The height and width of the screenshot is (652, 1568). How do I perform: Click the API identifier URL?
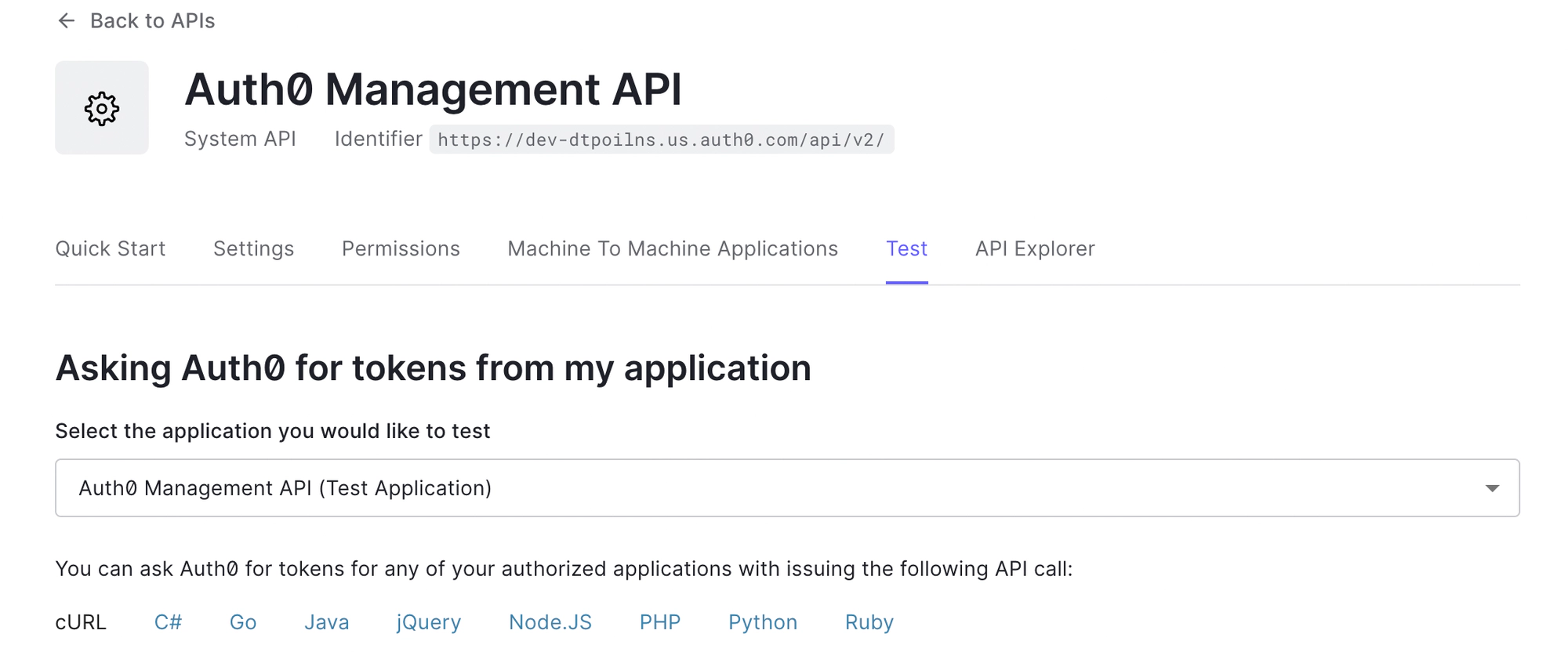tap(661, 140)
